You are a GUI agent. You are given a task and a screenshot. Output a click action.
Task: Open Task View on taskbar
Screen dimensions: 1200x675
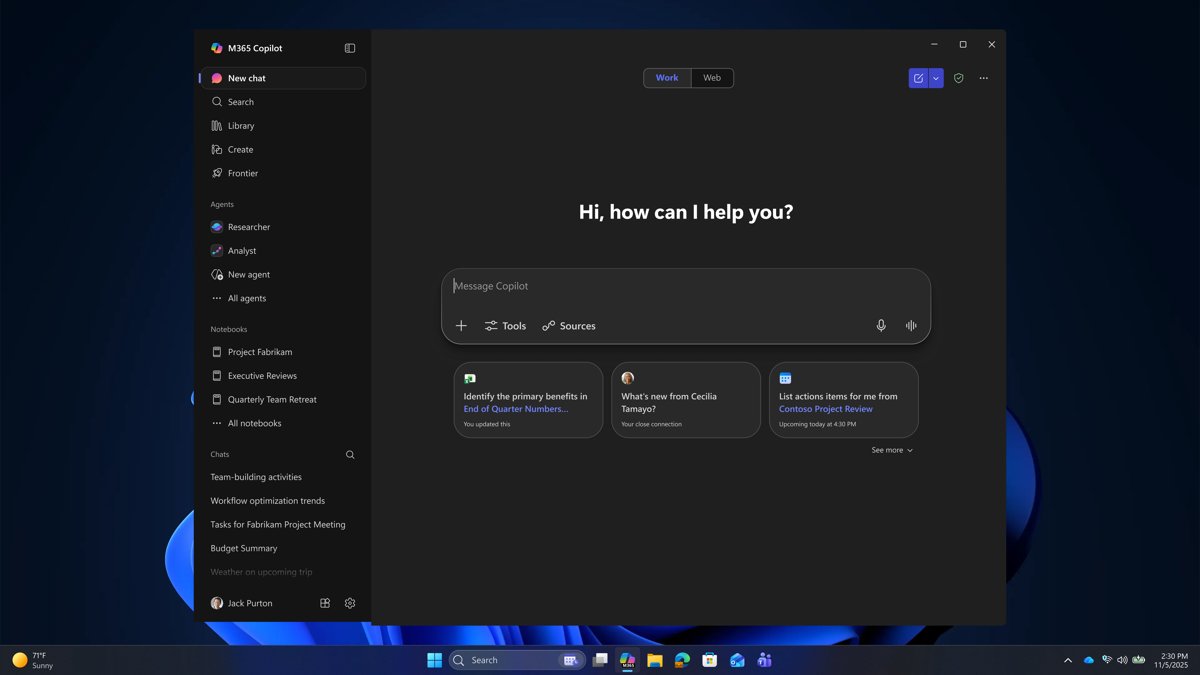click(x=600, y=660)
